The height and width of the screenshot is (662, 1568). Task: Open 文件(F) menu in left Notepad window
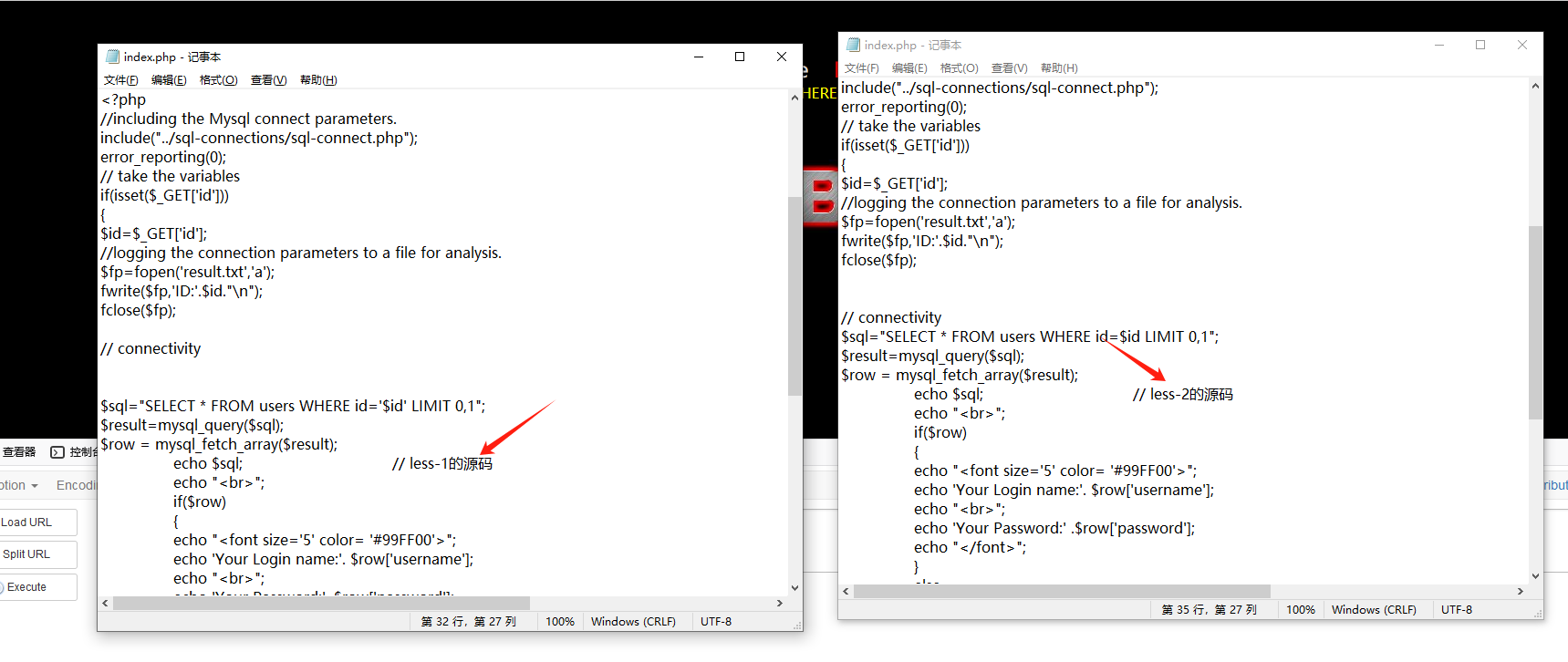(x=120, y=80)
